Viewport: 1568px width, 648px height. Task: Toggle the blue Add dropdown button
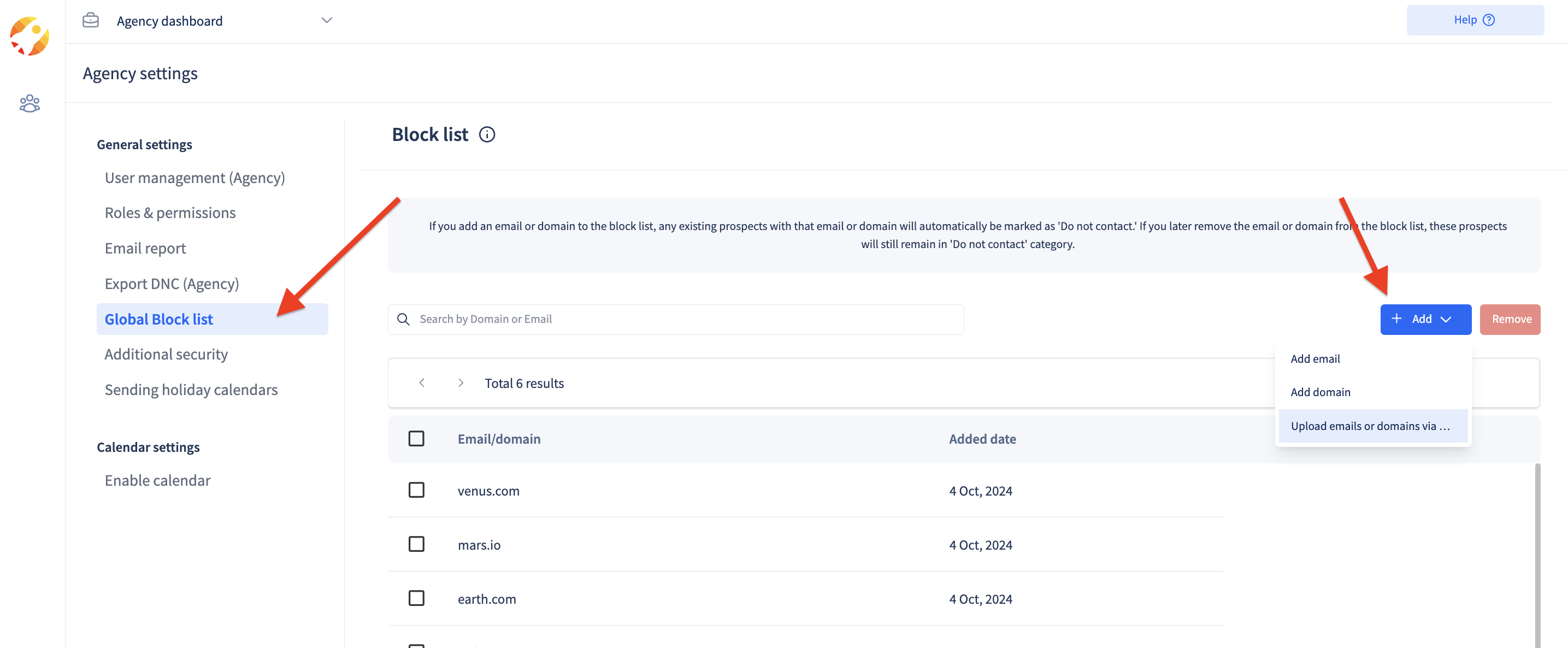(1425, 319)
